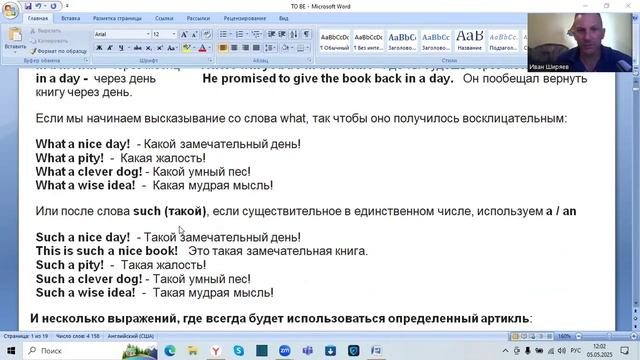
Task: Toggle bold (Ж) formatting
Action: pyautogui.click(x=99, y=48)
